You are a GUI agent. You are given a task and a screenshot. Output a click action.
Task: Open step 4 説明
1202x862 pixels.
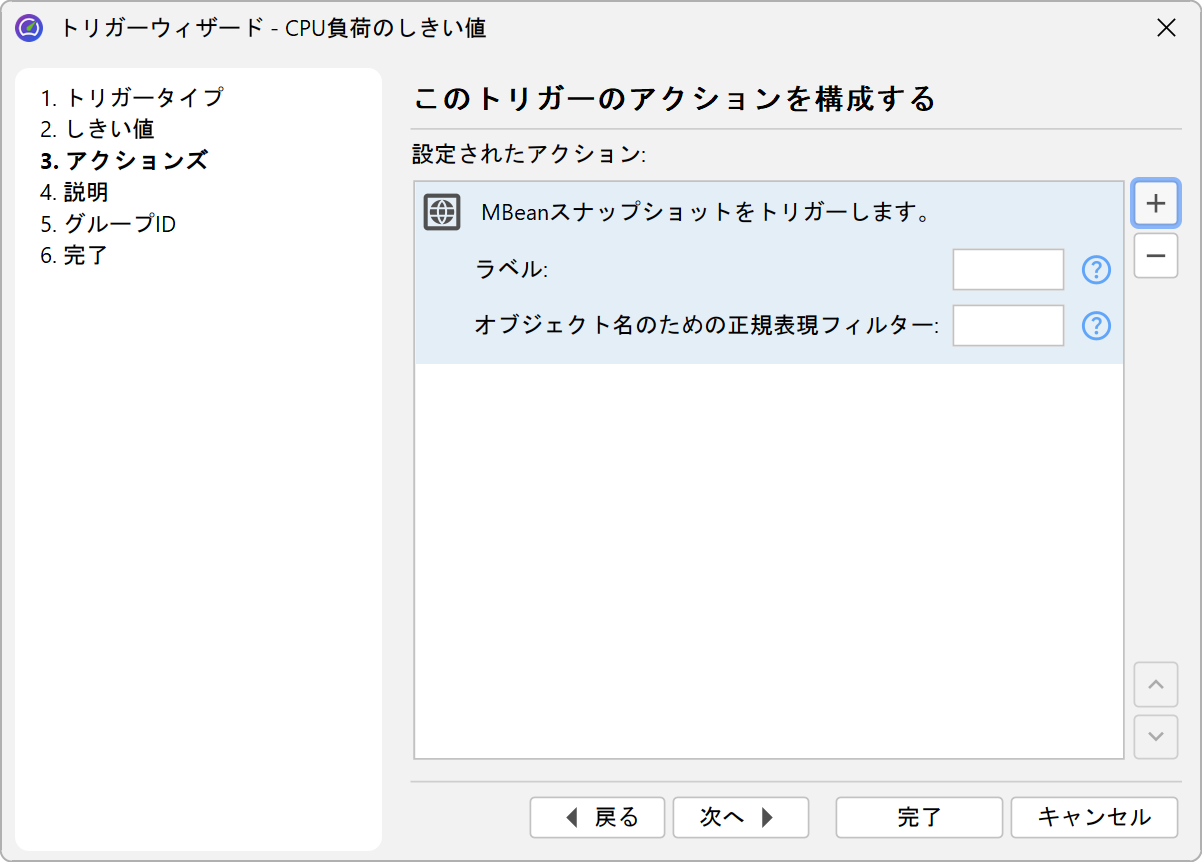74,192
